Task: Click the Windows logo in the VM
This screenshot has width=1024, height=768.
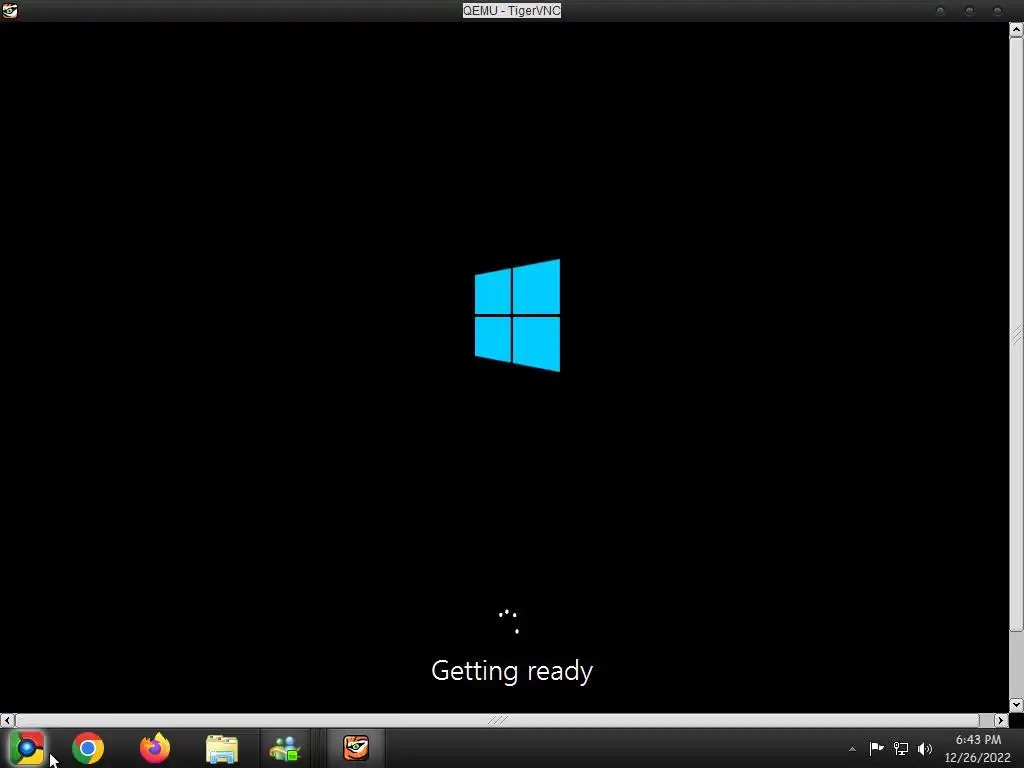Action: (517, 315)
